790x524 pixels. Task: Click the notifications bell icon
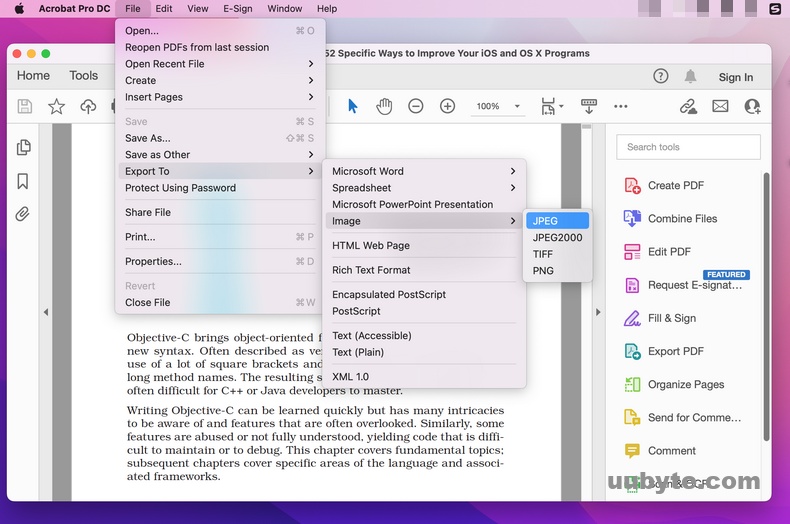pos(690,76)
